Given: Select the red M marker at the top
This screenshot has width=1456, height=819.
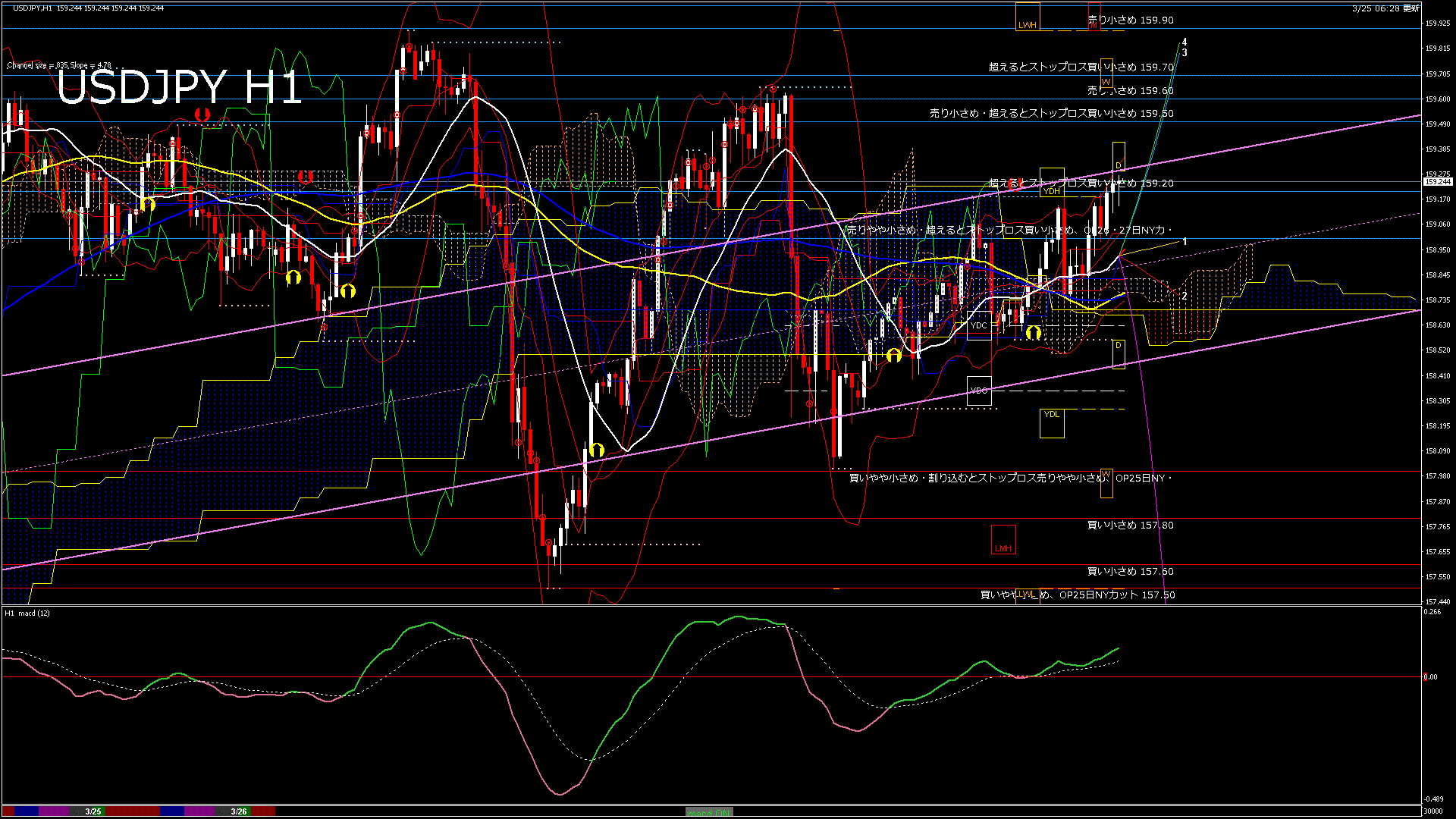Looking at the screenshot, I should coord(1094,23).
